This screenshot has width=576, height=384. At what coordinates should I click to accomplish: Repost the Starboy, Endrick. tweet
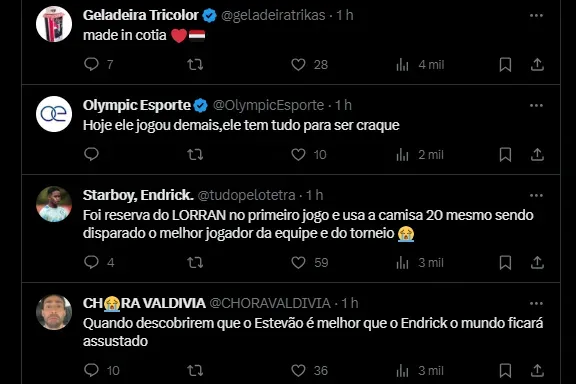click(195, 262)
